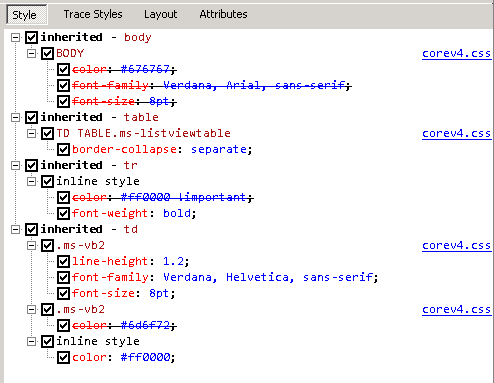Click the 'bold' value of font-weight
Image resolution: width=494 pixels, height=383 pixels.
[x=177, y=213]
